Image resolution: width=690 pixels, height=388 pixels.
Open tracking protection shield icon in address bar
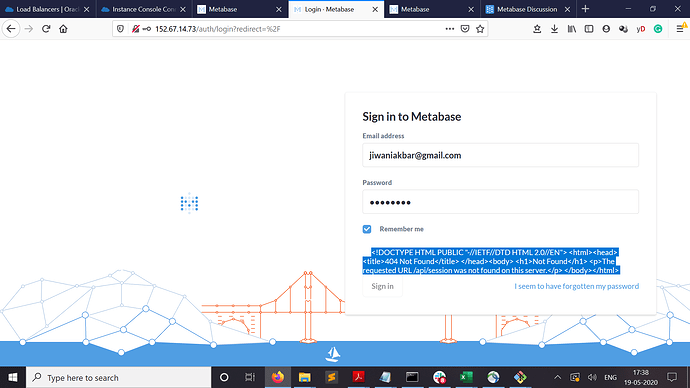[120, 29]
